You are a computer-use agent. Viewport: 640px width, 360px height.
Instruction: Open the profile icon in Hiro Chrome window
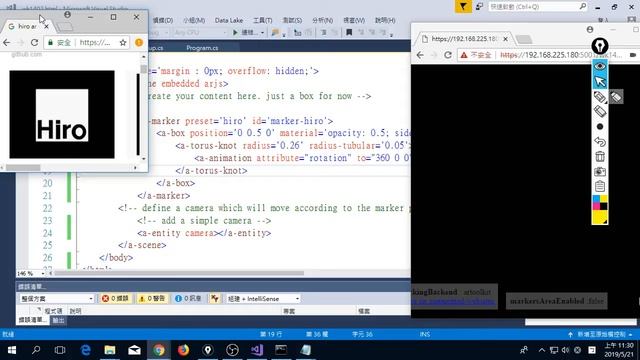pyautogui.click(x=67, y=15)
